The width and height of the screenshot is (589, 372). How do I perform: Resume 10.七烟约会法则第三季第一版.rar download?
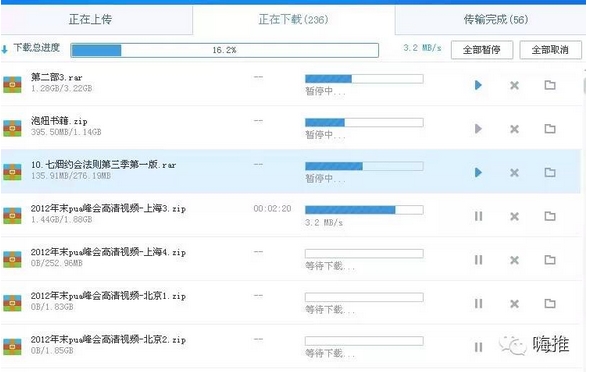478,172
